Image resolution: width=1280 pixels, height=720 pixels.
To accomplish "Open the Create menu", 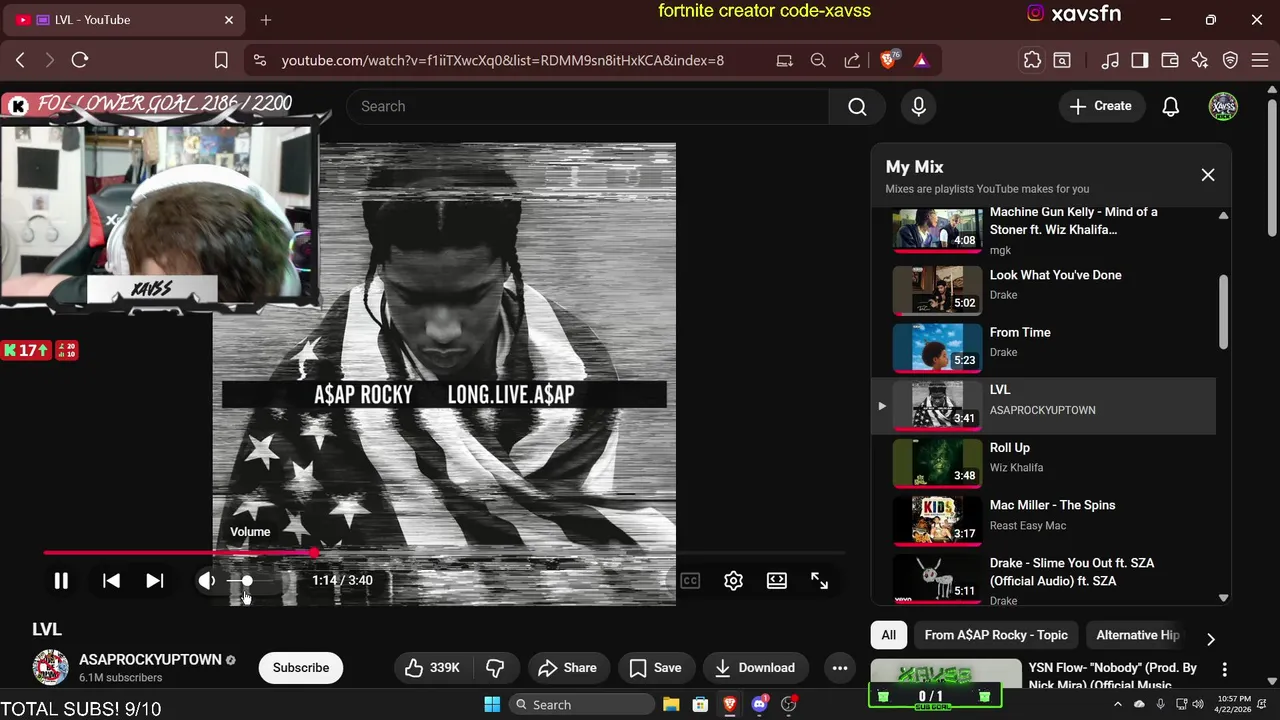I will tap(1101, 106).
